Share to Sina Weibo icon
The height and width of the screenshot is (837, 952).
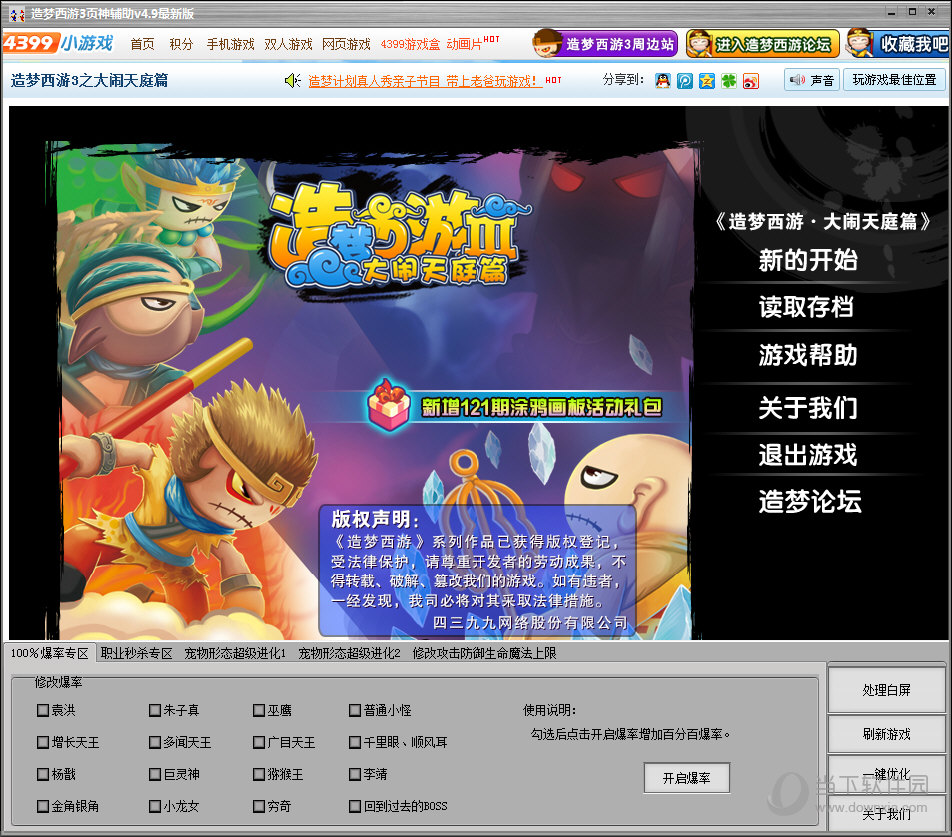click(750, 81)
